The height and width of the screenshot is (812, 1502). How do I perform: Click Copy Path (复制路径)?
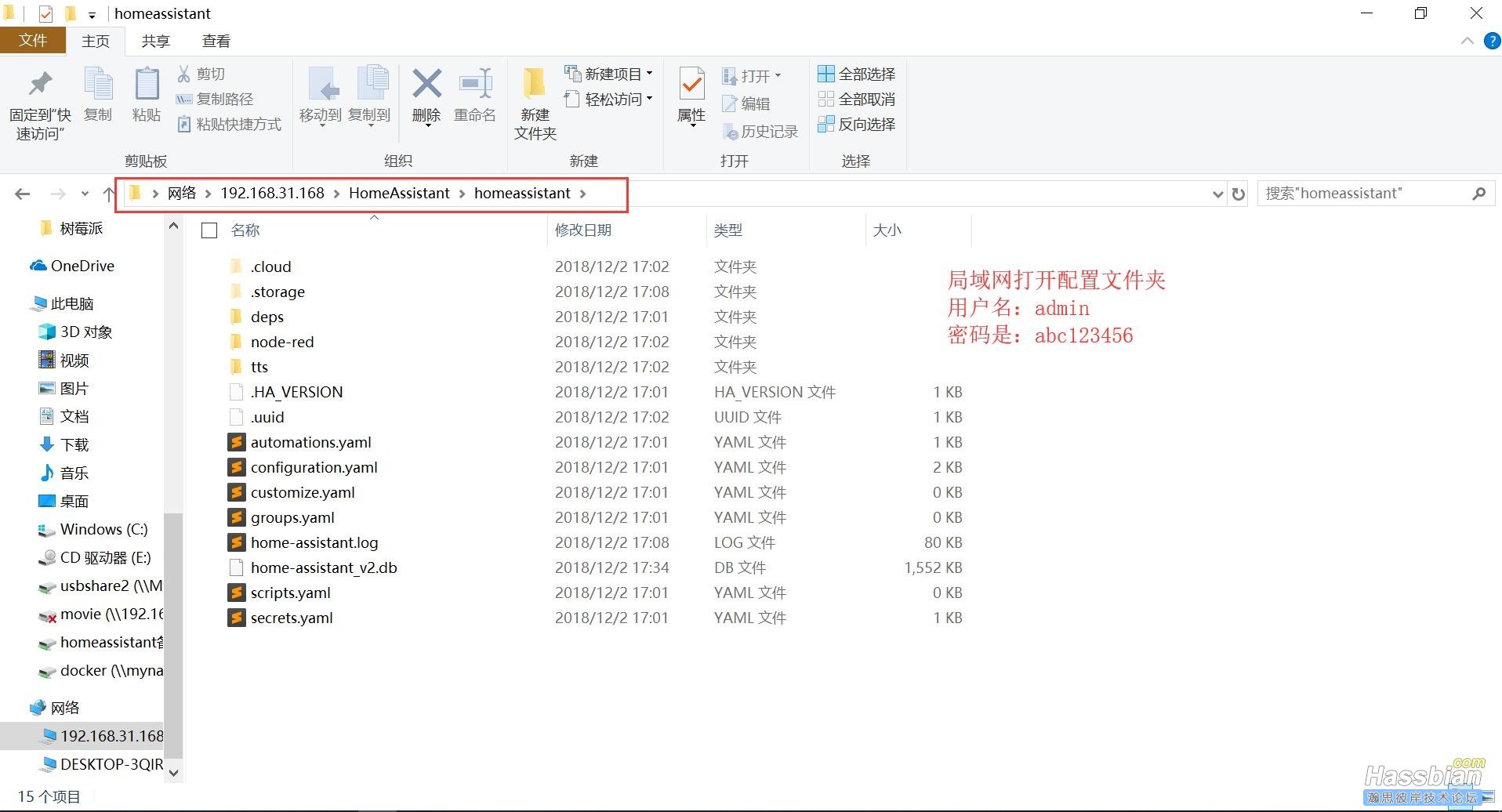click(x=214, y=99)
